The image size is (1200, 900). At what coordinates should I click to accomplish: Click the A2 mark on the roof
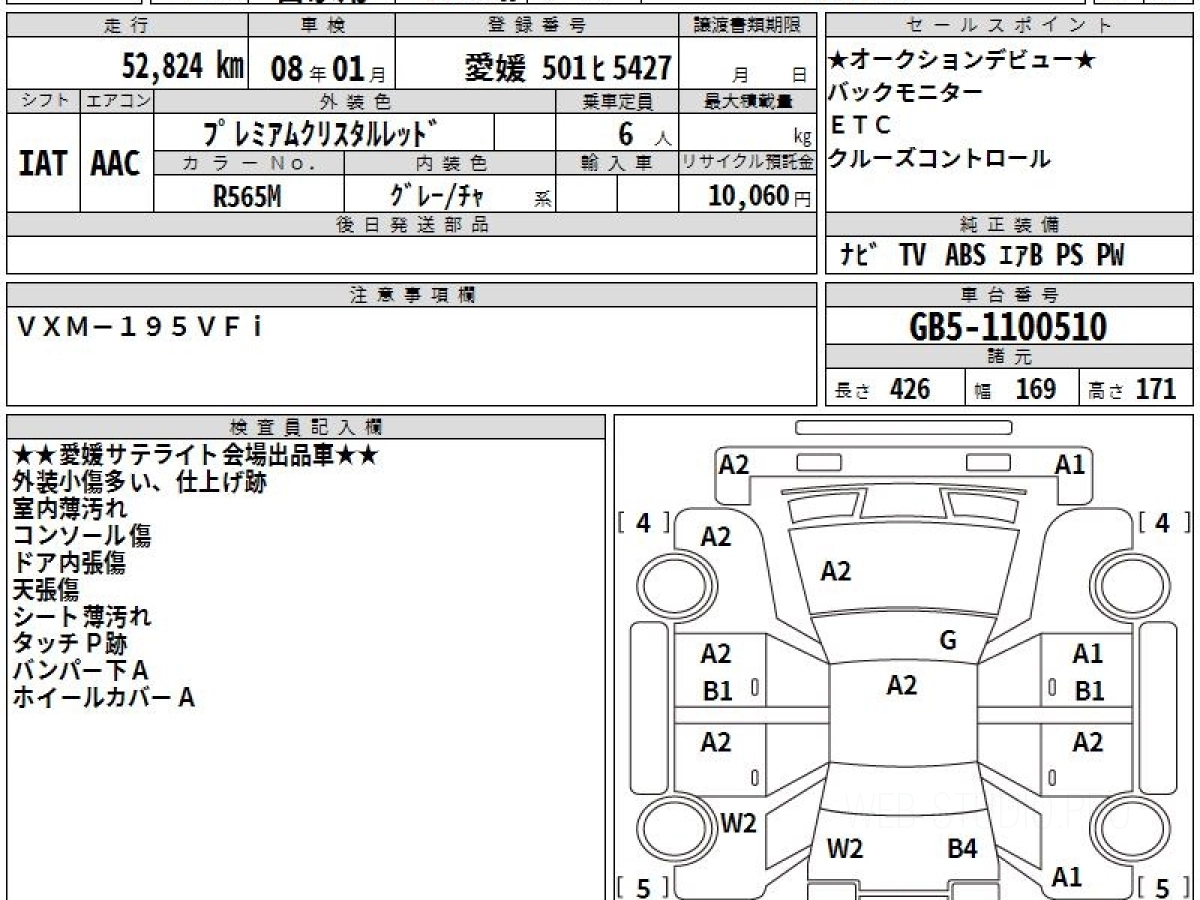pos(902,685)
